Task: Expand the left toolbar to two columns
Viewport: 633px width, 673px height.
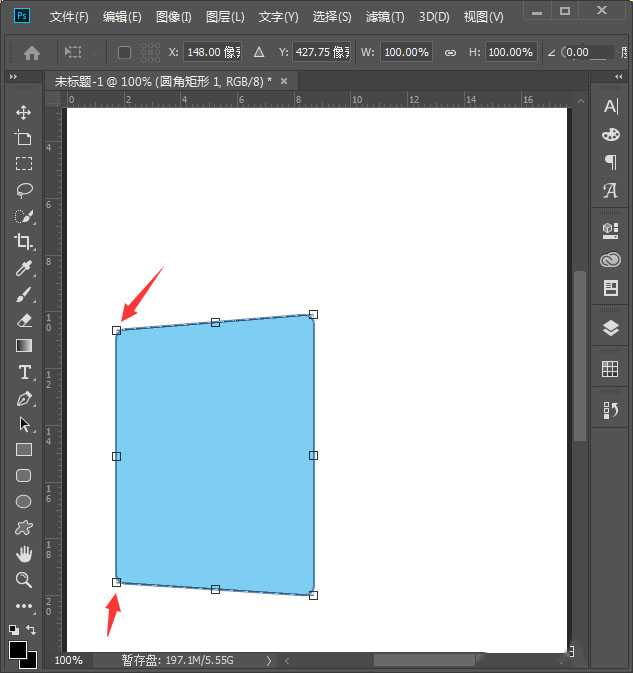Action: coord(14,77)
